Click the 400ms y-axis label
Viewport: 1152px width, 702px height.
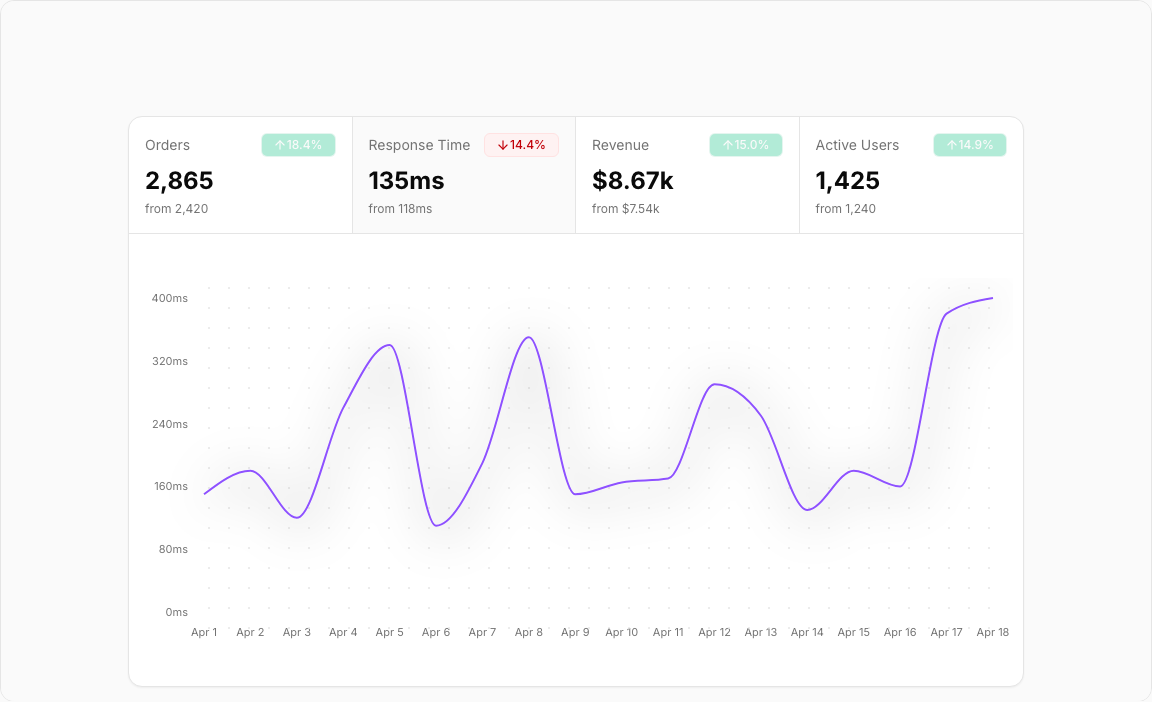(x=170, y=298)
